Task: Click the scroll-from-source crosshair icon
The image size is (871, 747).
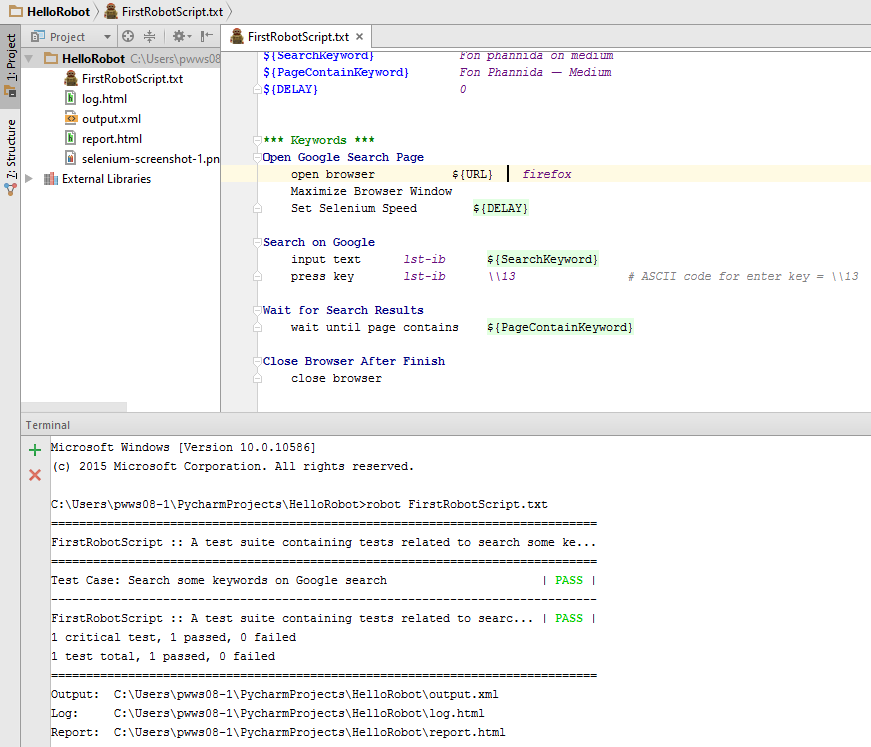Action: click(128, 36)
